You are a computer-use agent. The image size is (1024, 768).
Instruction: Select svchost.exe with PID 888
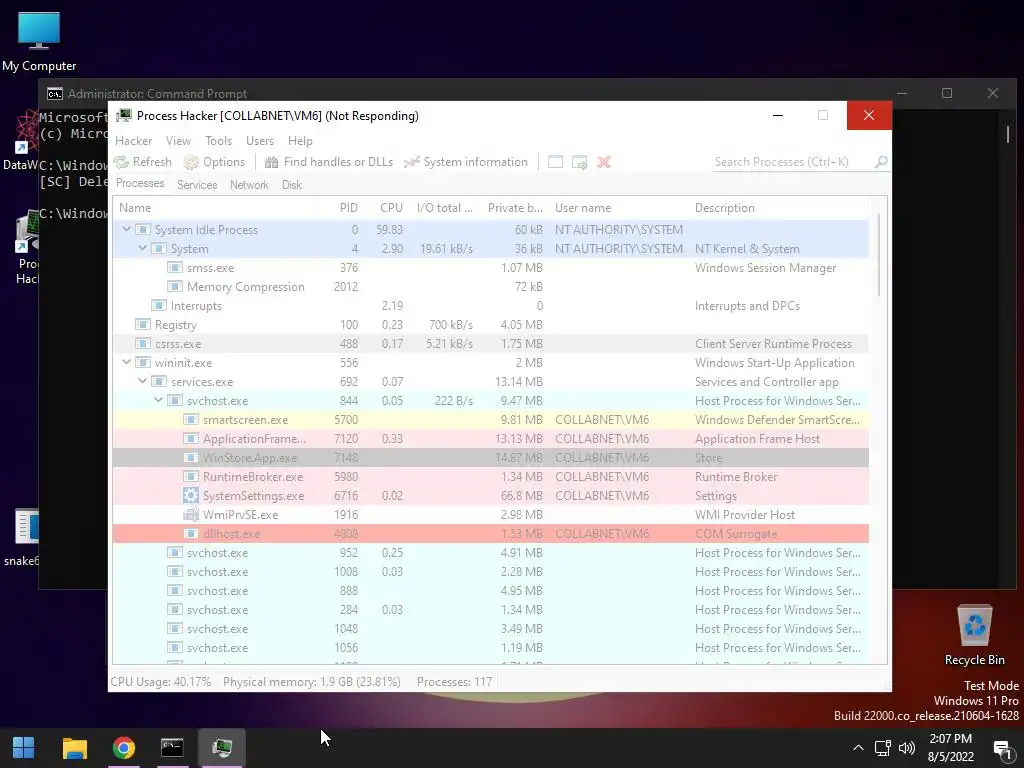(491, 590)
